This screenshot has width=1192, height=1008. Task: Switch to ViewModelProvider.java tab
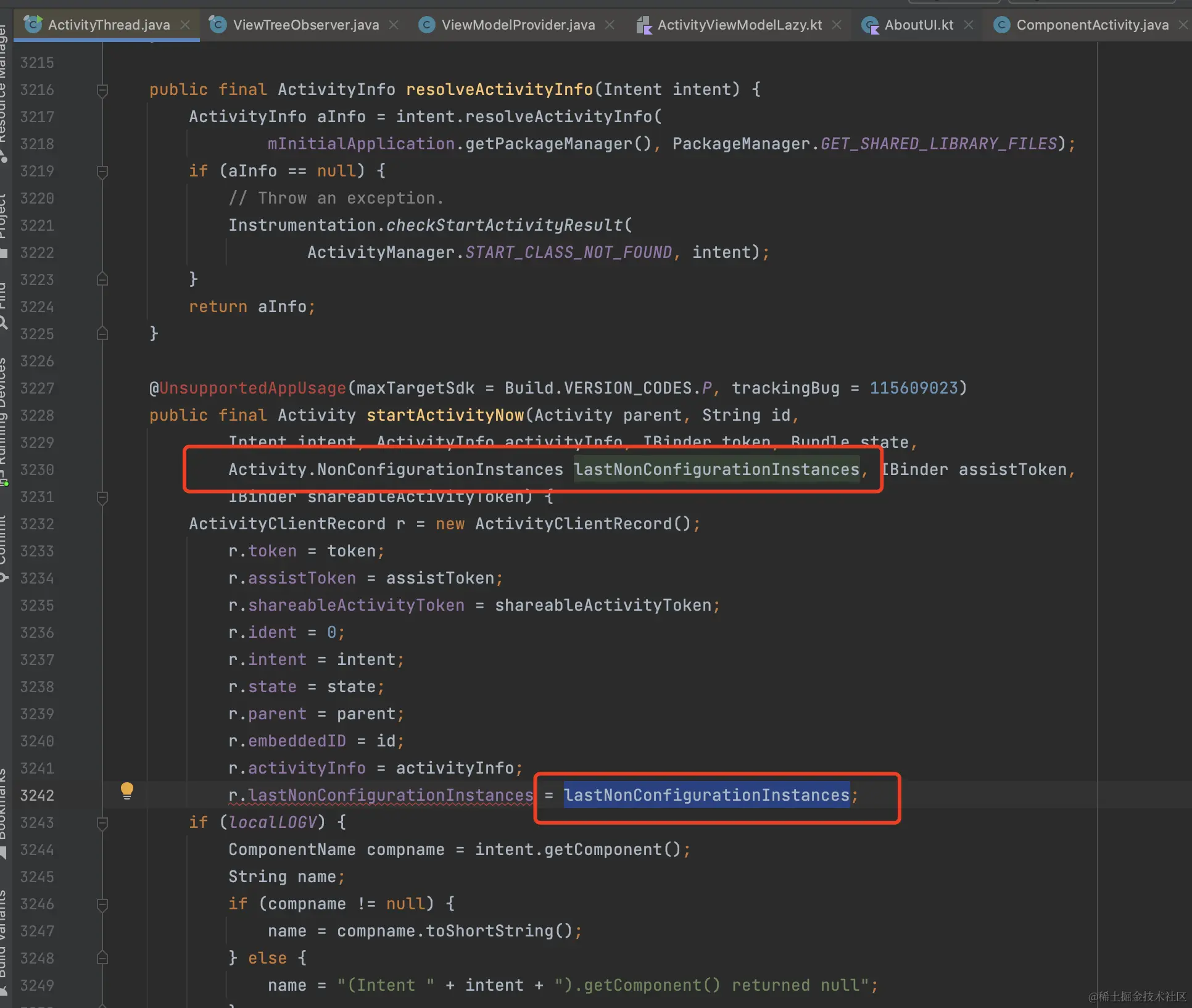pos(517,25)
